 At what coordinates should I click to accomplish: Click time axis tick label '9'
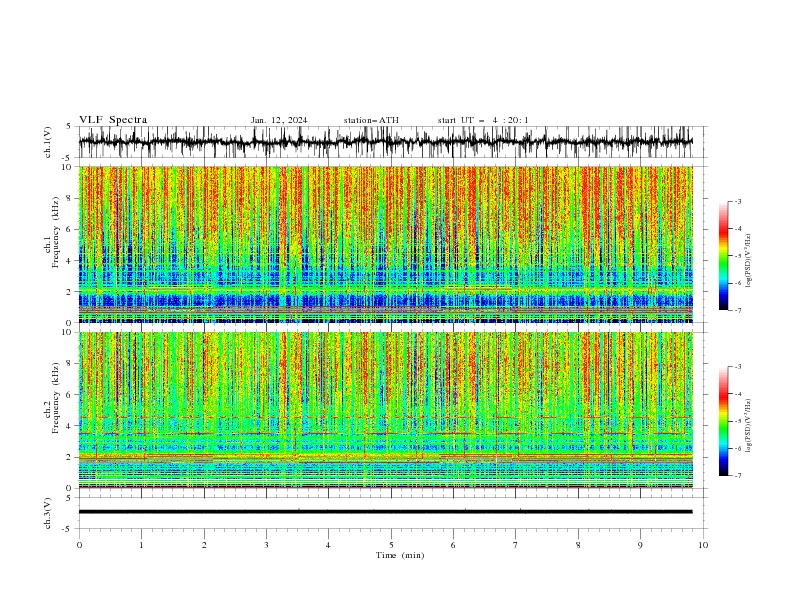tap(640, 545)
